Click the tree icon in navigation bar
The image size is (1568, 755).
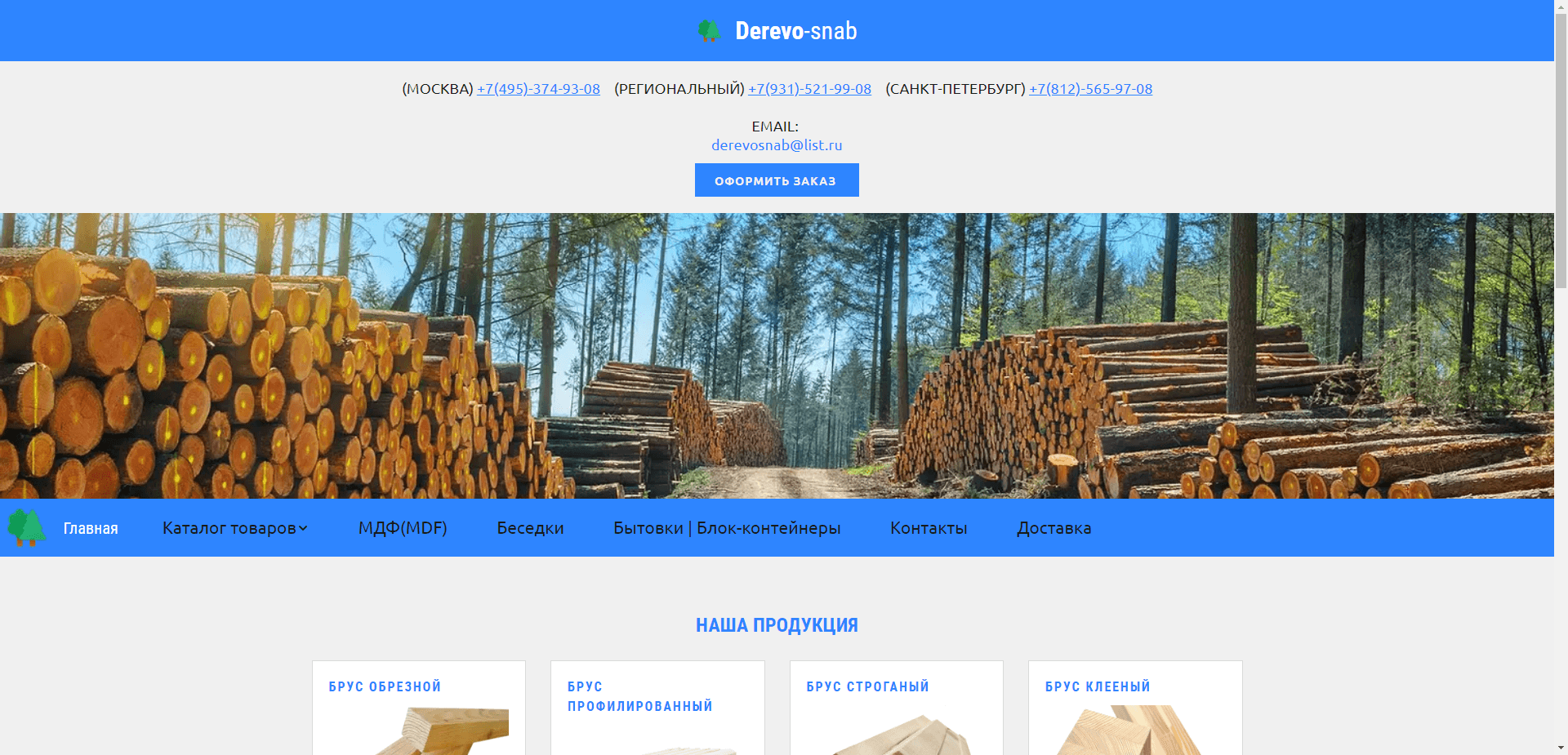coord(26,528)
